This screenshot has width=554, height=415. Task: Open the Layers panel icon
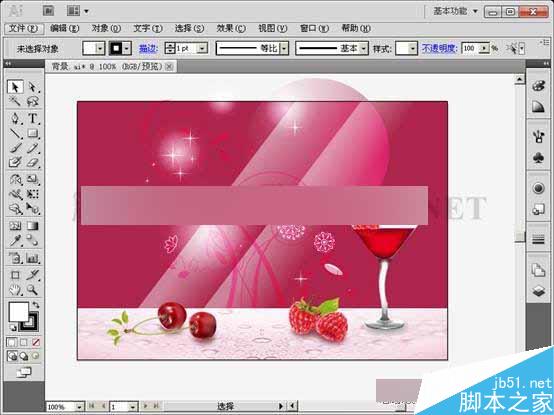coord(538,292)
